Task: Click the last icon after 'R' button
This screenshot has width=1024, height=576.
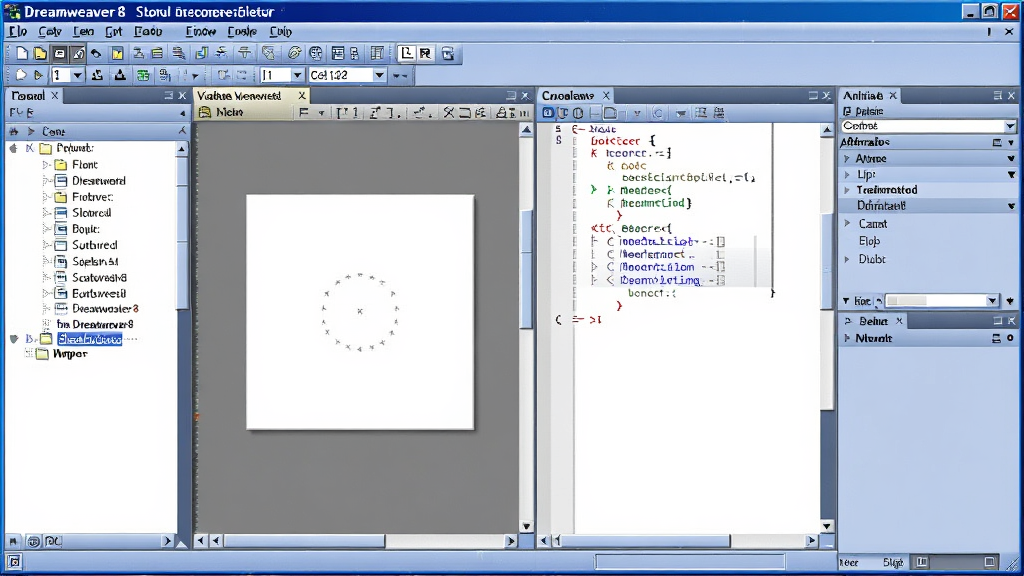Action: [448, 54]
